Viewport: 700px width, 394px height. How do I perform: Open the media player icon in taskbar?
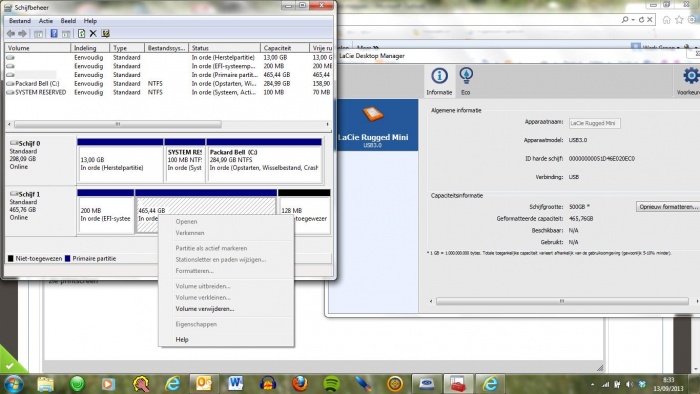pos(108,383)
